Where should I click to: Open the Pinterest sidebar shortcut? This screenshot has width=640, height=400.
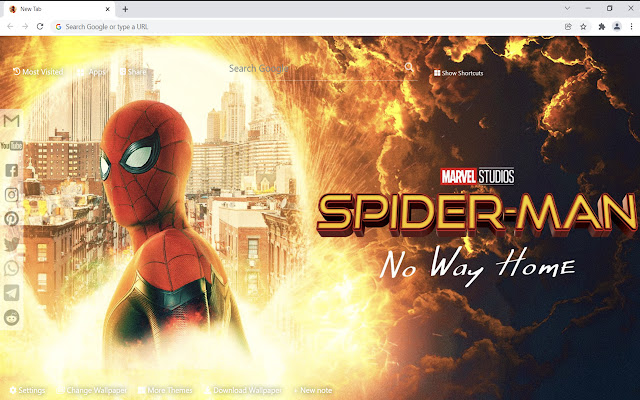[11, 219]
